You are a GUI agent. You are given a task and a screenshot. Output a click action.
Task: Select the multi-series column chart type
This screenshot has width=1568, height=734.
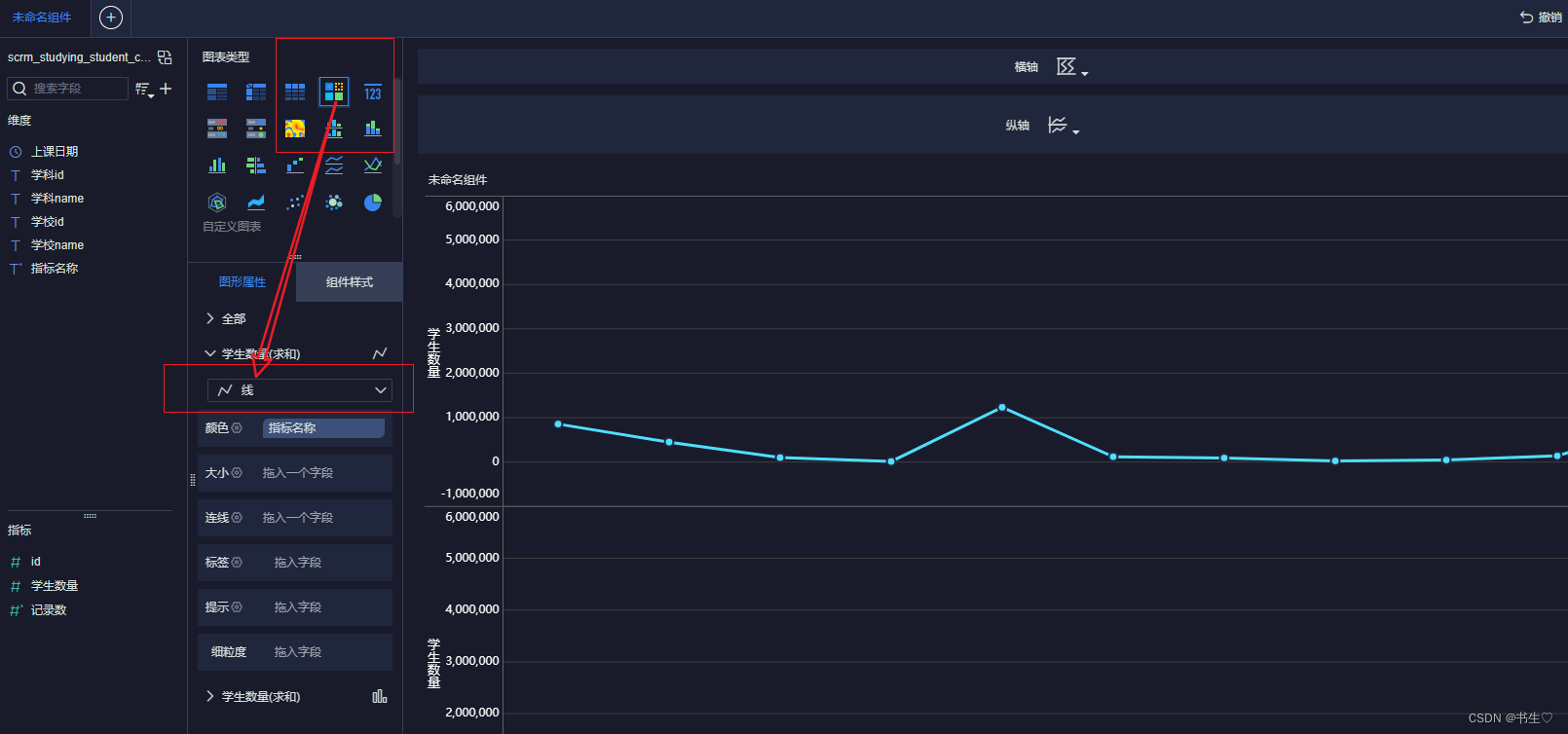point(217,165)
